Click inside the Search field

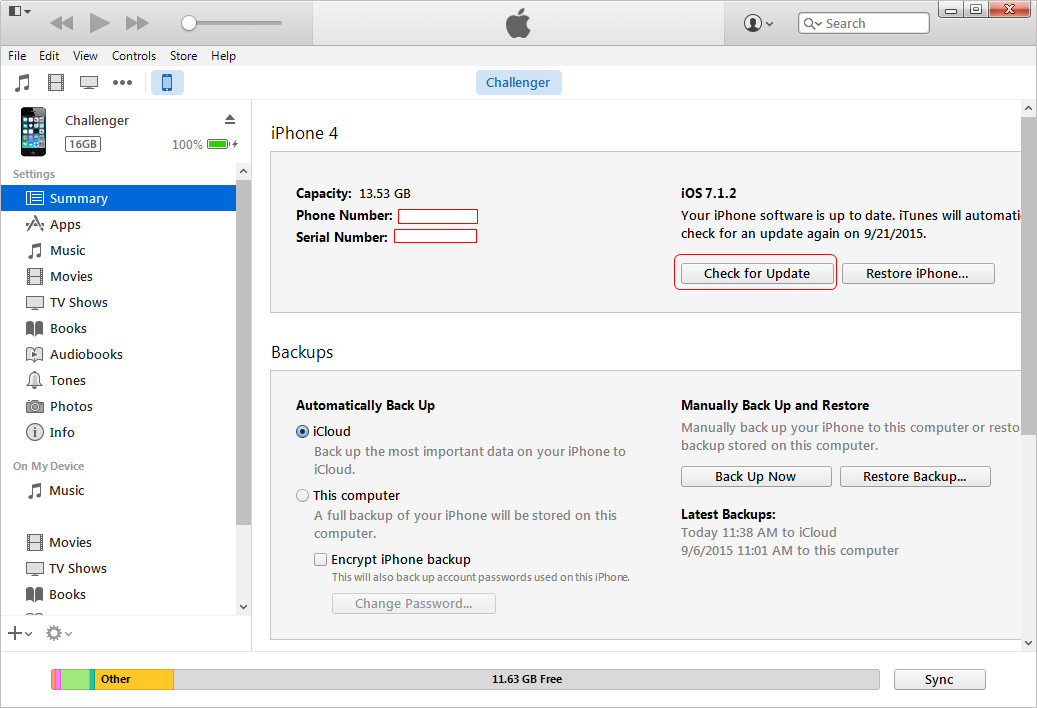pos(872,23)
